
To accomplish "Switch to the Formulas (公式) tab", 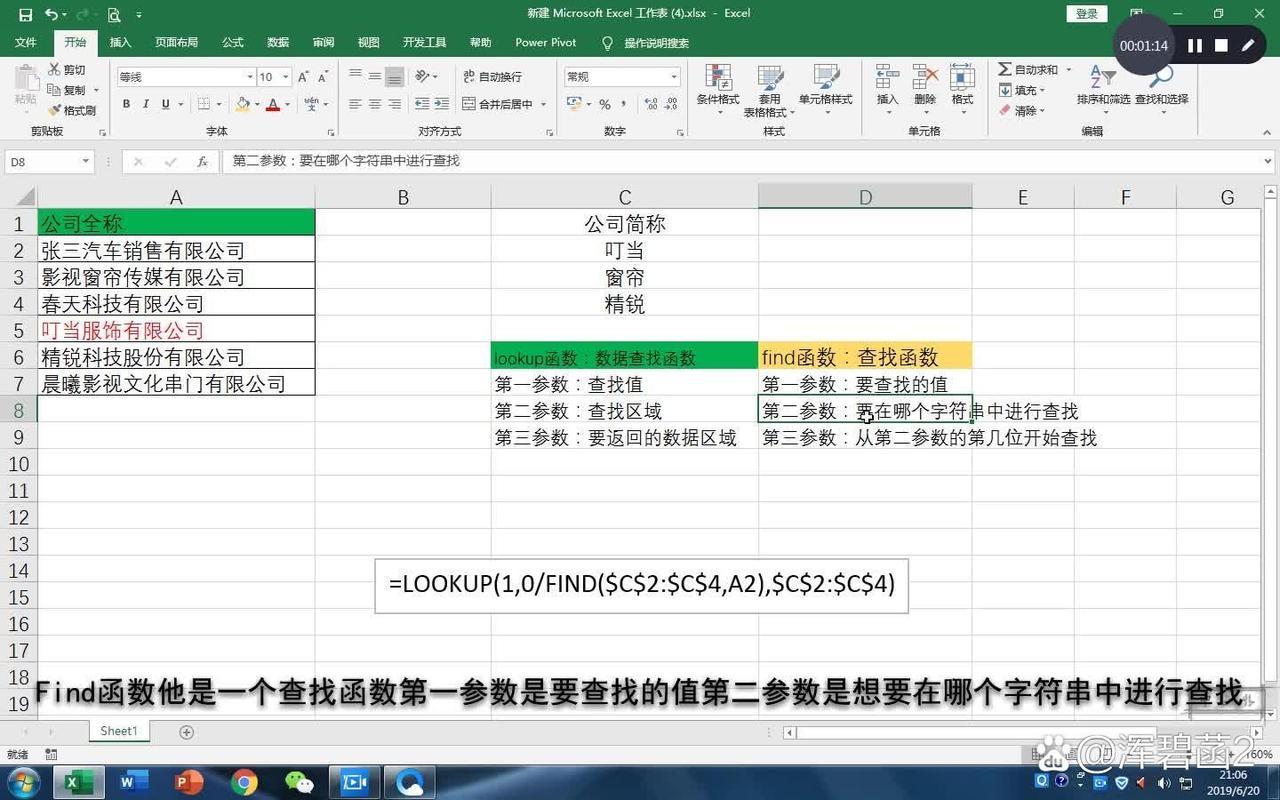I will point(233,43).
